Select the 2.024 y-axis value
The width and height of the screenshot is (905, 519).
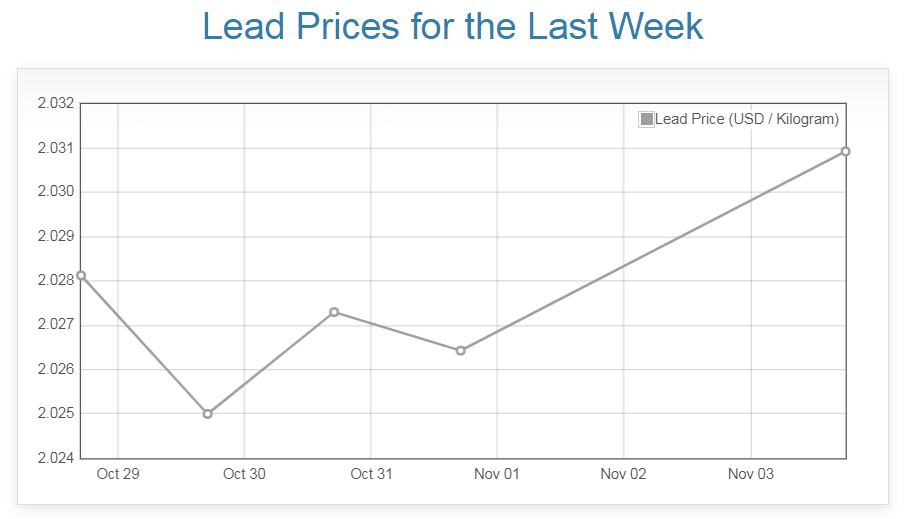click(56, 458)
